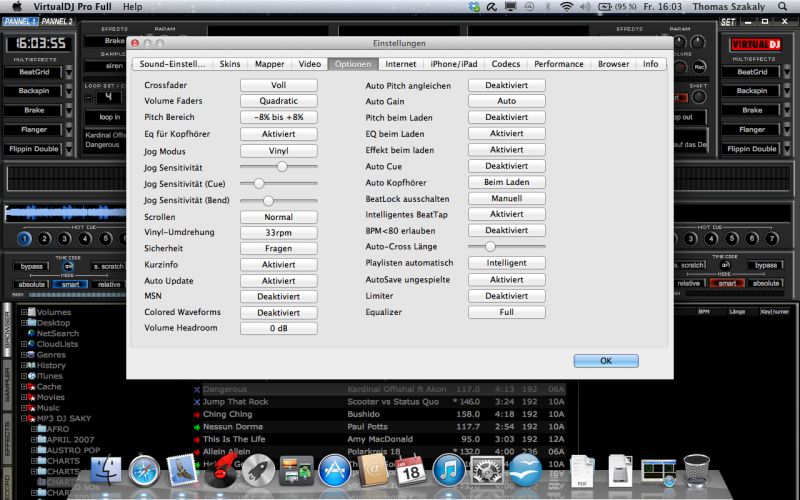Open the Performance tab
This screenshot has width=800, height=500.
[x=559, y=64]
